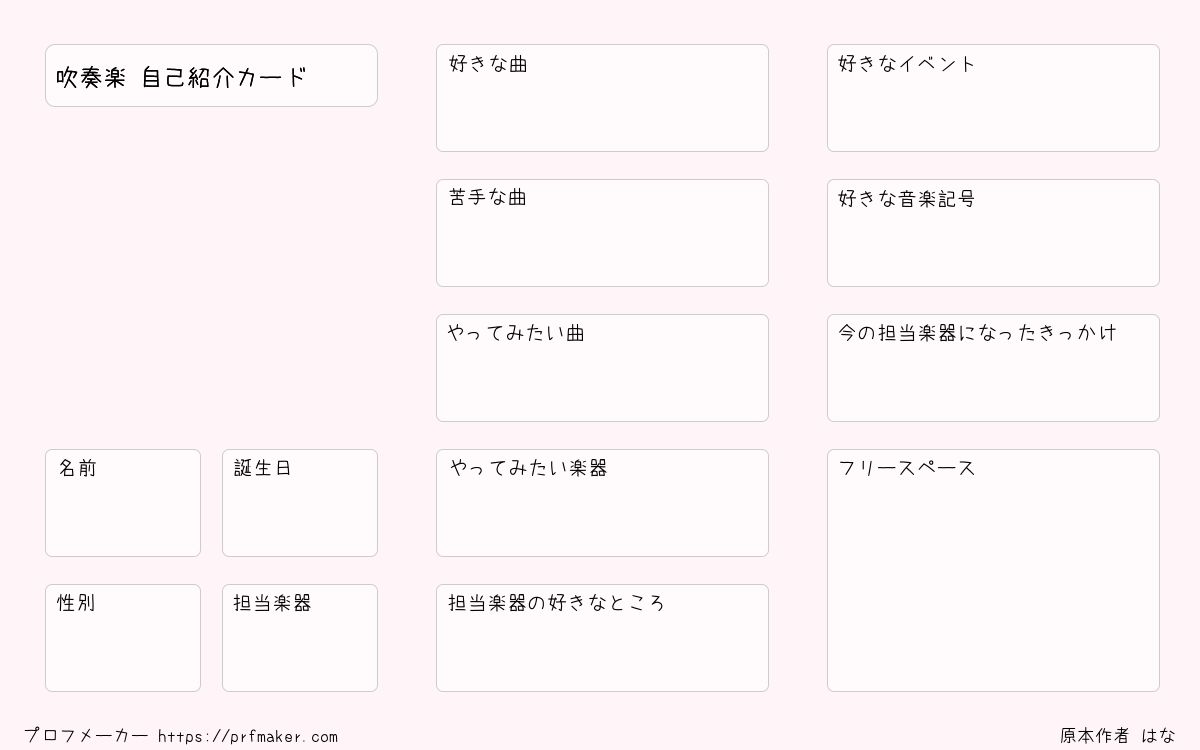Select the 好きなイベント field
The width and height of the screenshot is (1200, 750).
click(993, 98)
